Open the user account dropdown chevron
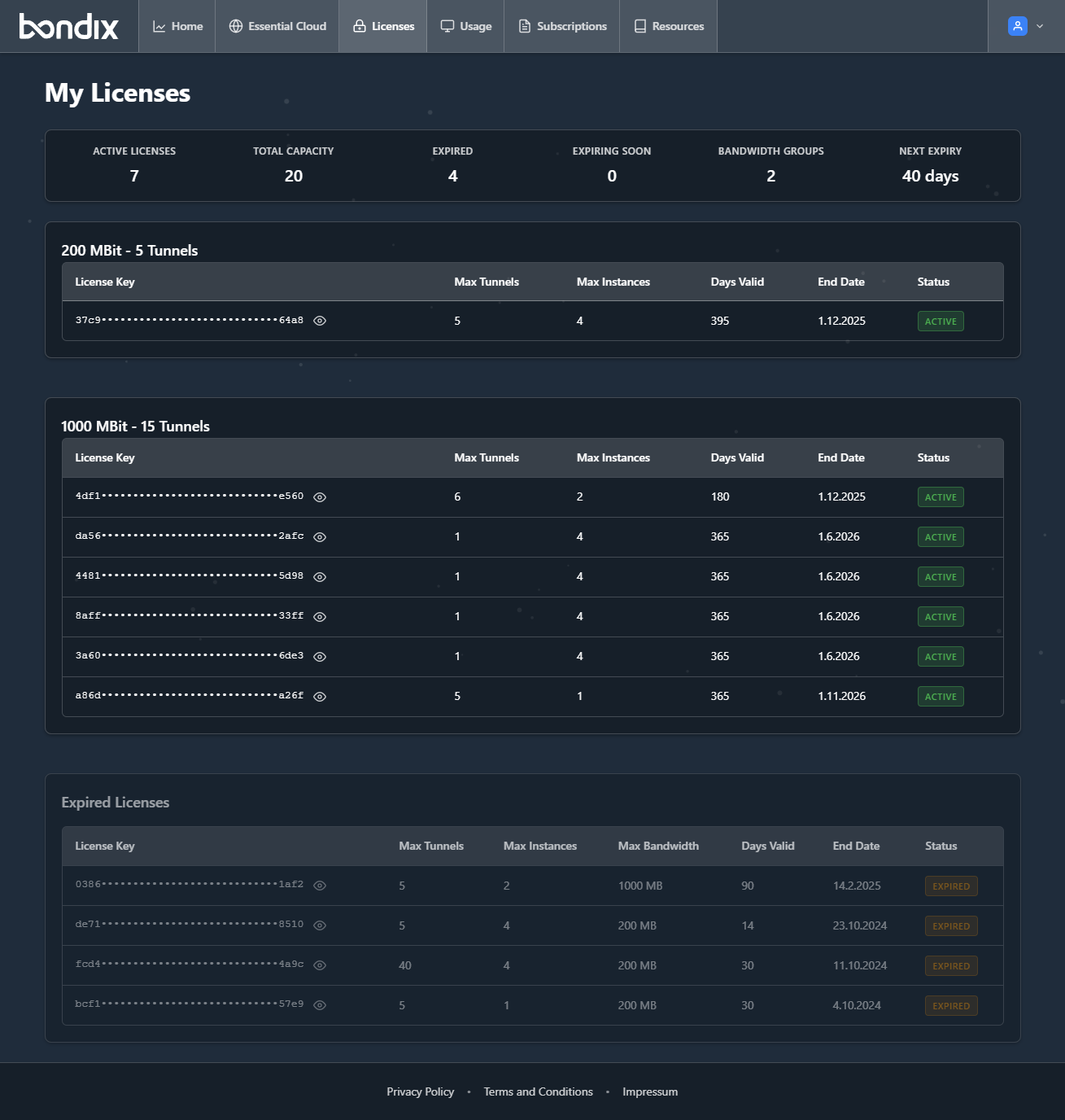The width and height of the screenshot is (1065, 1120). pos(1040,26)
